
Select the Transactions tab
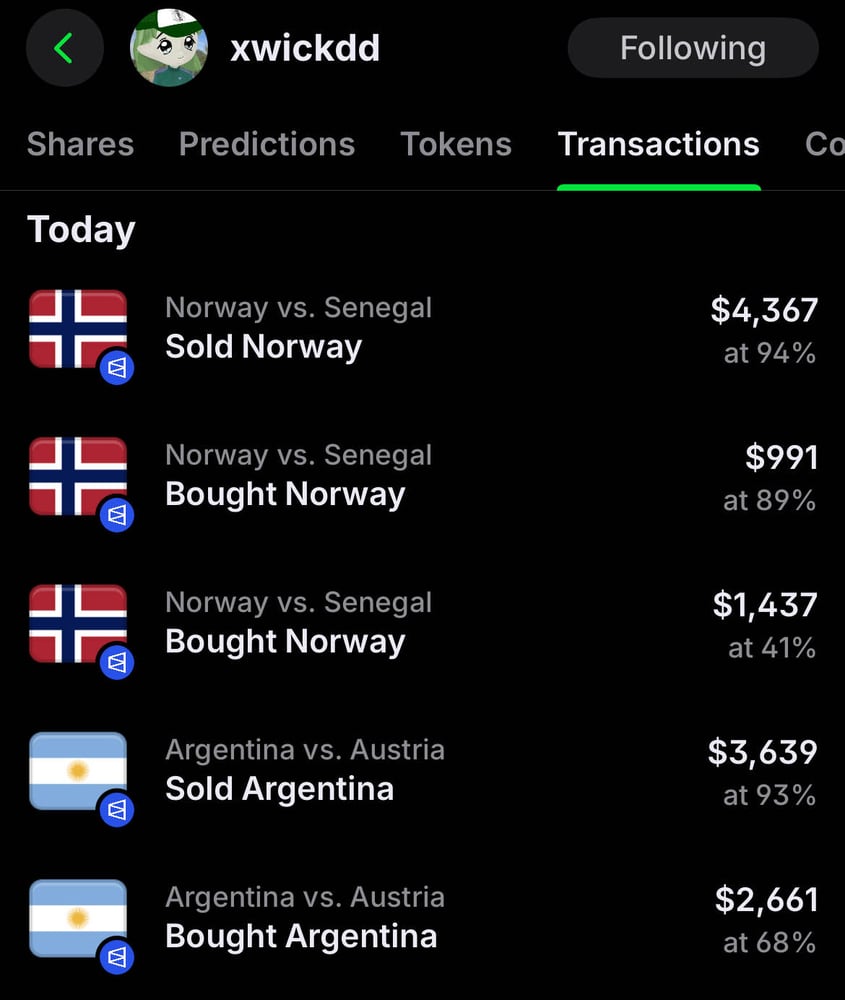click(658, 144)
